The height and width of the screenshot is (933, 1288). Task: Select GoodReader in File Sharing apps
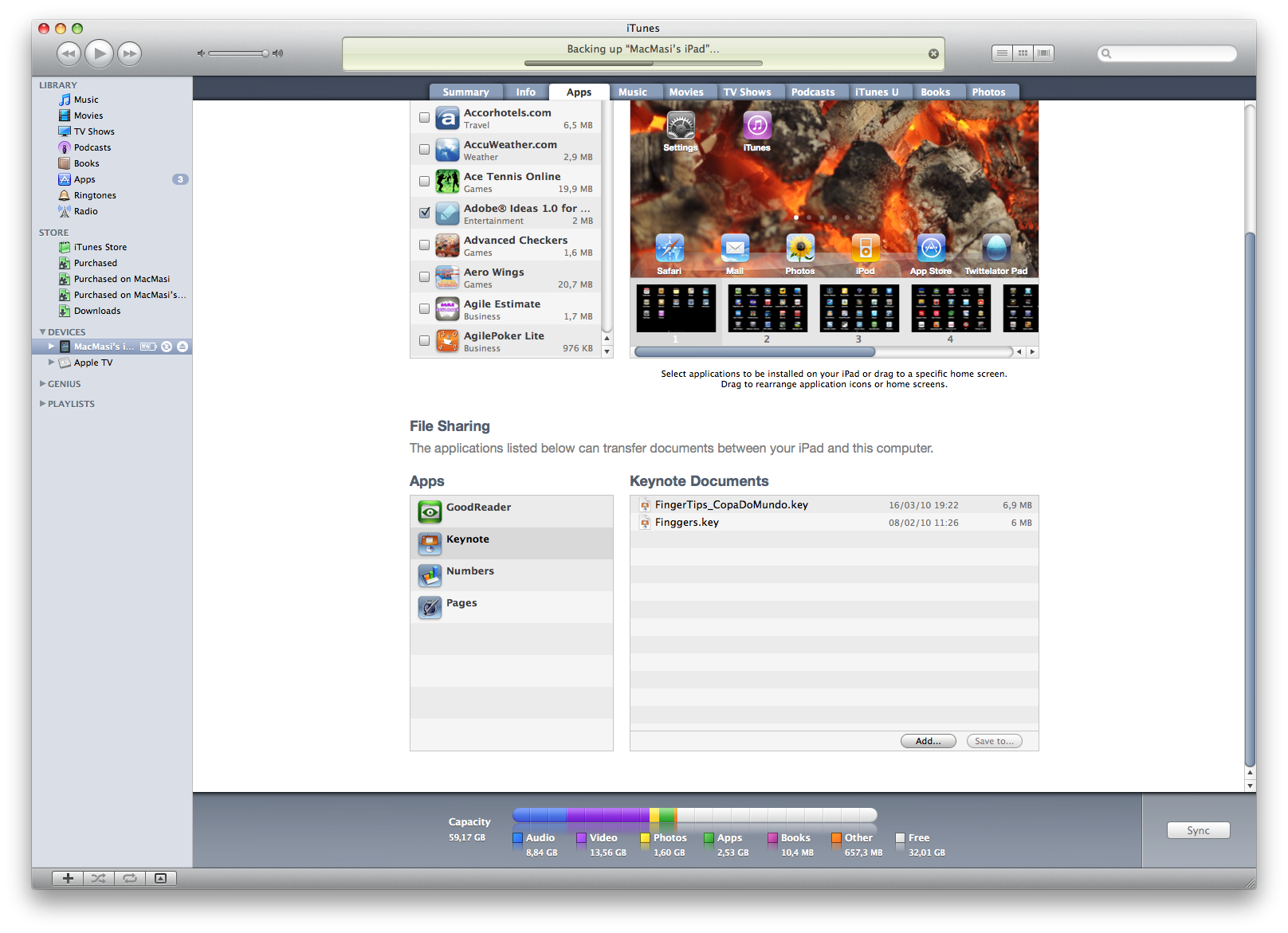(512, 512)
